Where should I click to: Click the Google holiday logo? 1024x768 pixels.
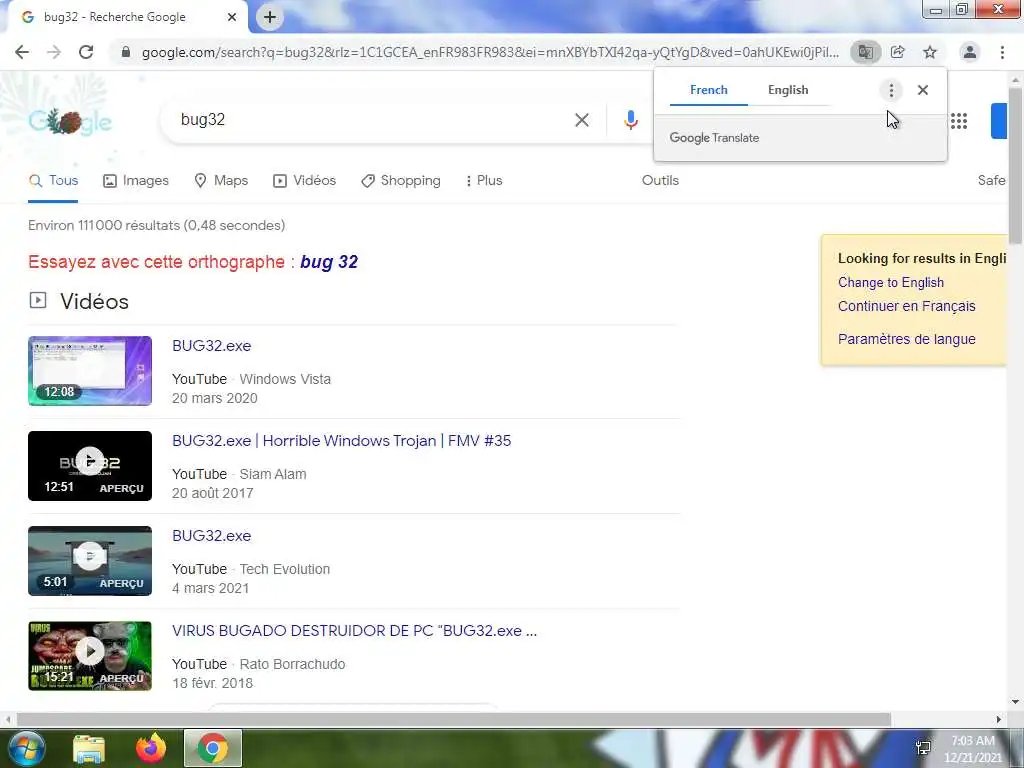click(70, 121)
